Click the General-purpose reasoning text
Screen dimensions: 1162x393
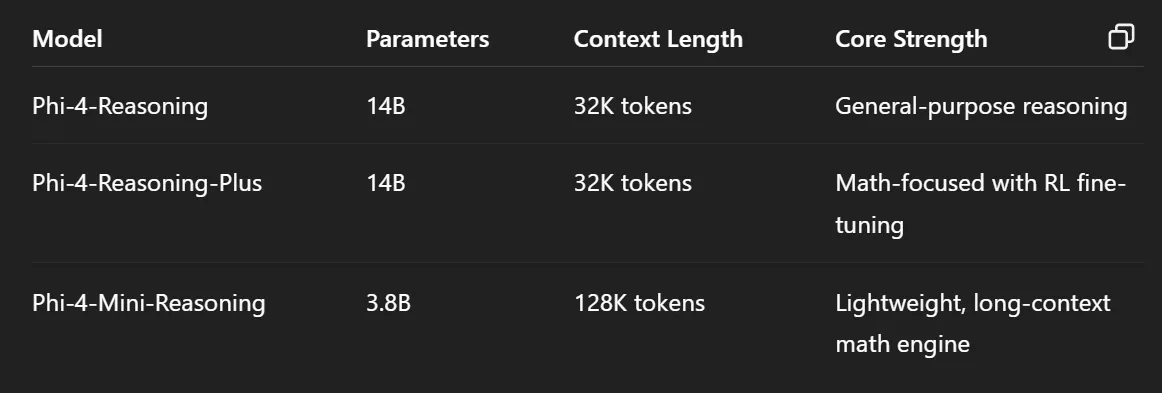[x=981, y=106]
